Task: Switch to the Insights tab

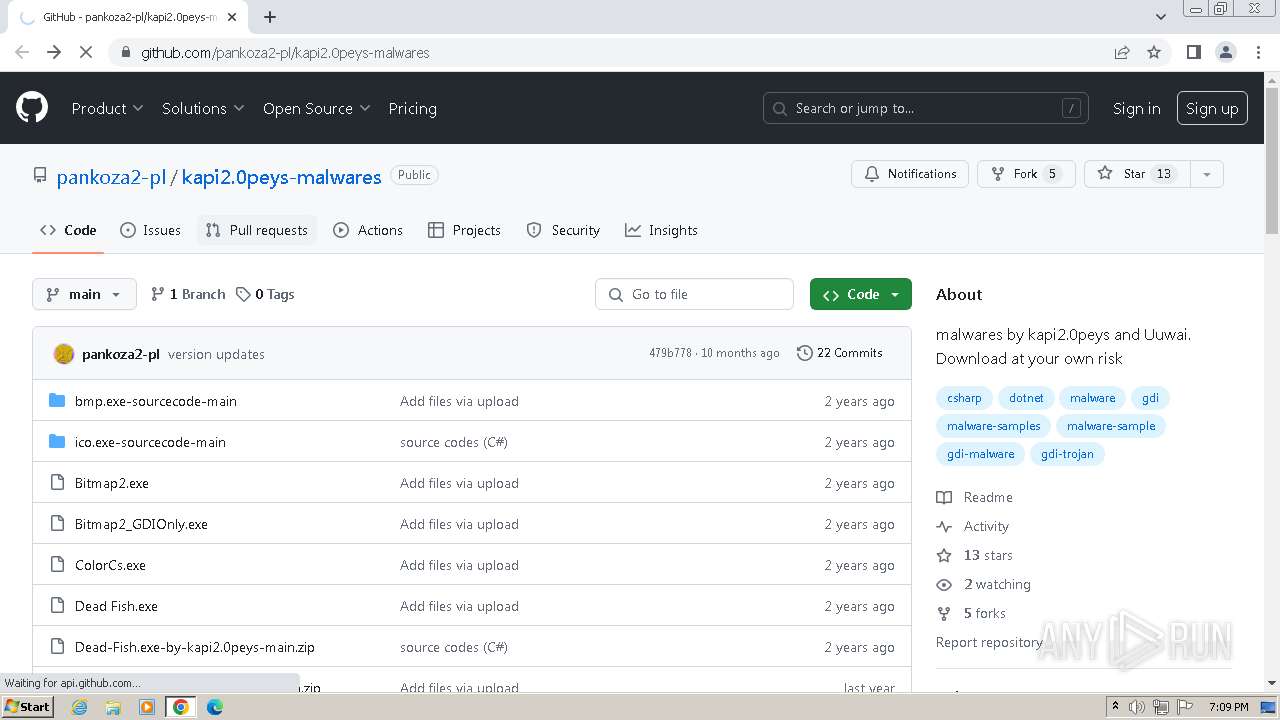Action: tap(661, 230)
